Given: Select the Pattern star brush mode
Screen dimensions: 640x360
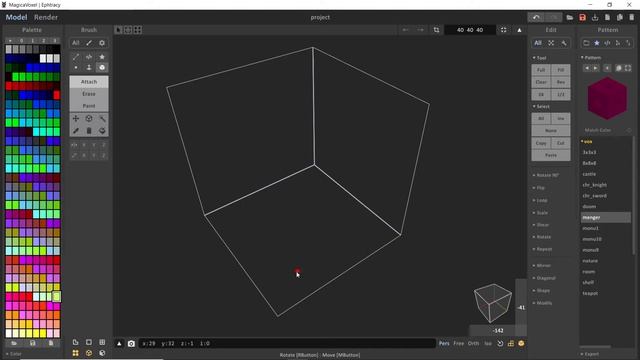Looking at the screenshot, I should 102,57.
